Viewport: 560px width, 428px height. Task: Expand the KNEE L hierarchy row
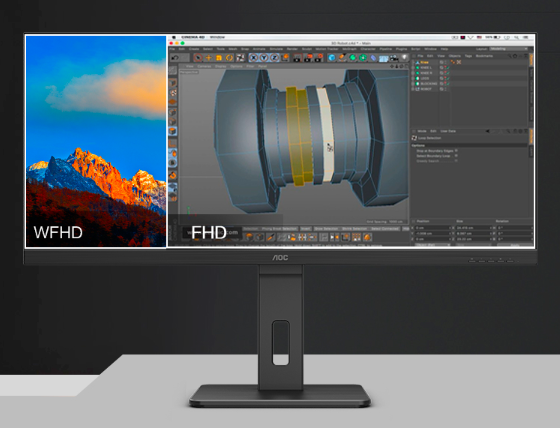413,68
